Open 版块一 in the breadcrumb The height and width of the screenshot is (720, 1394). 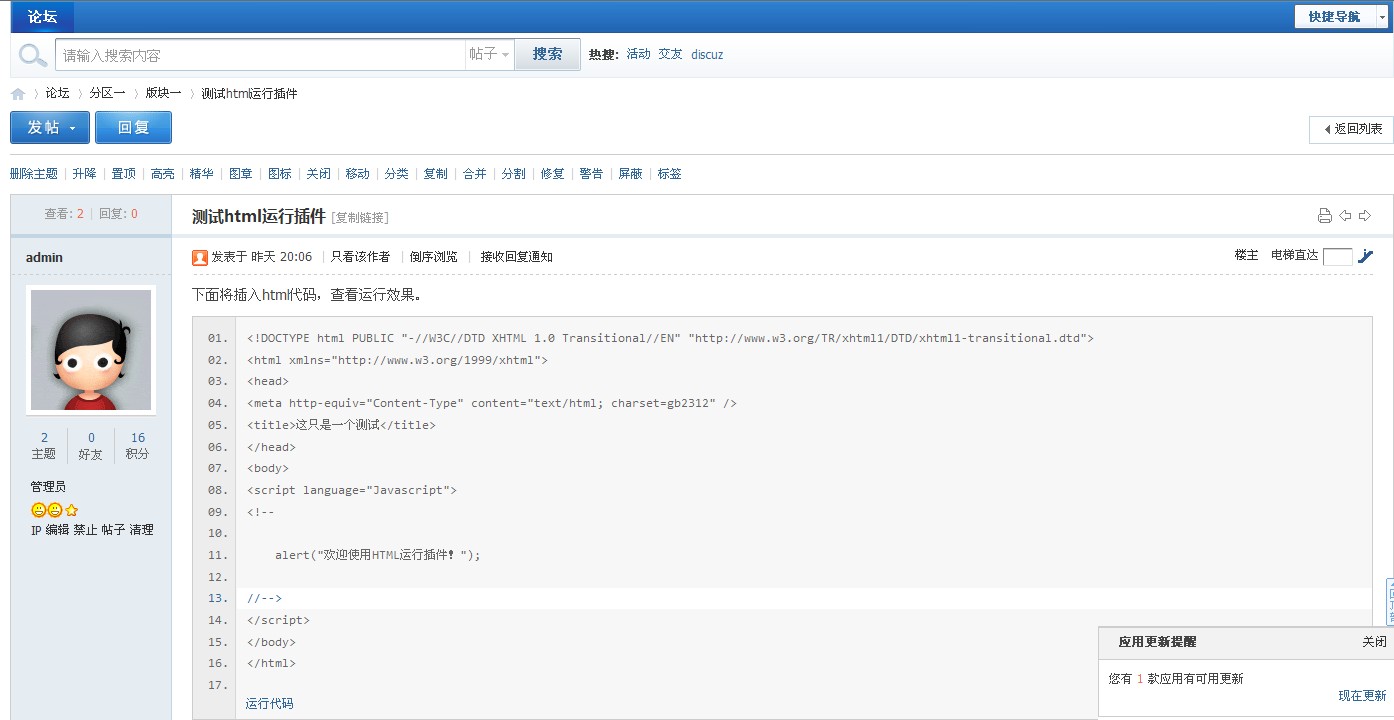click(x=163, y=93)
